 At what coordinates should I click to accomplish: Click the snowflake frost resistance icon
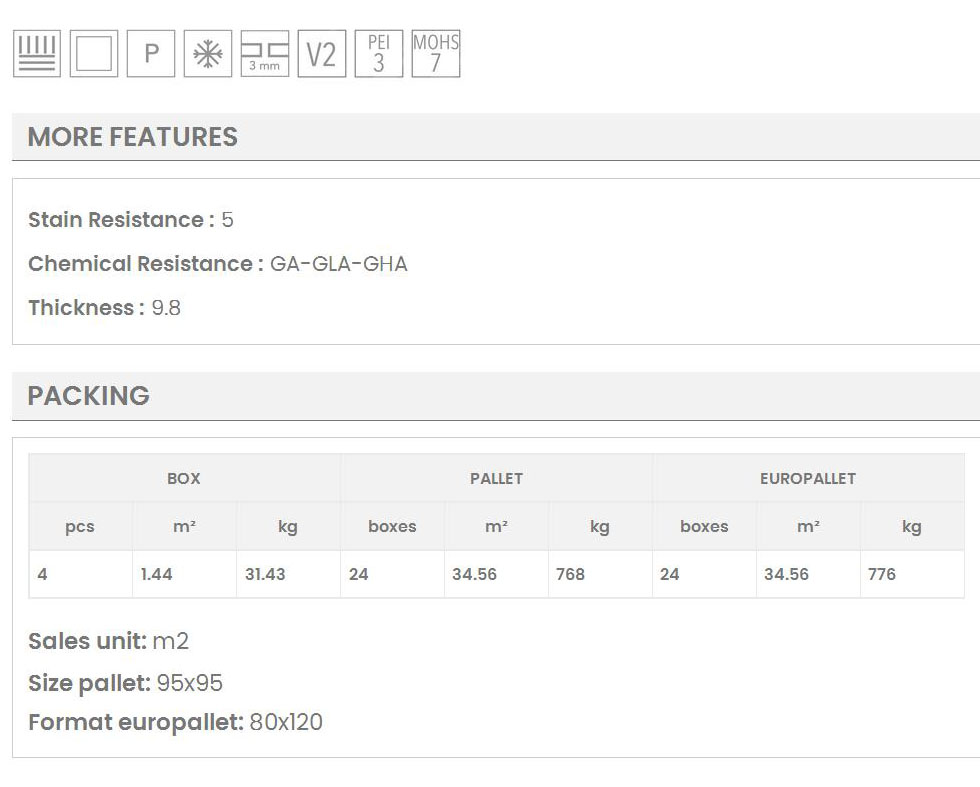point(208,54)
